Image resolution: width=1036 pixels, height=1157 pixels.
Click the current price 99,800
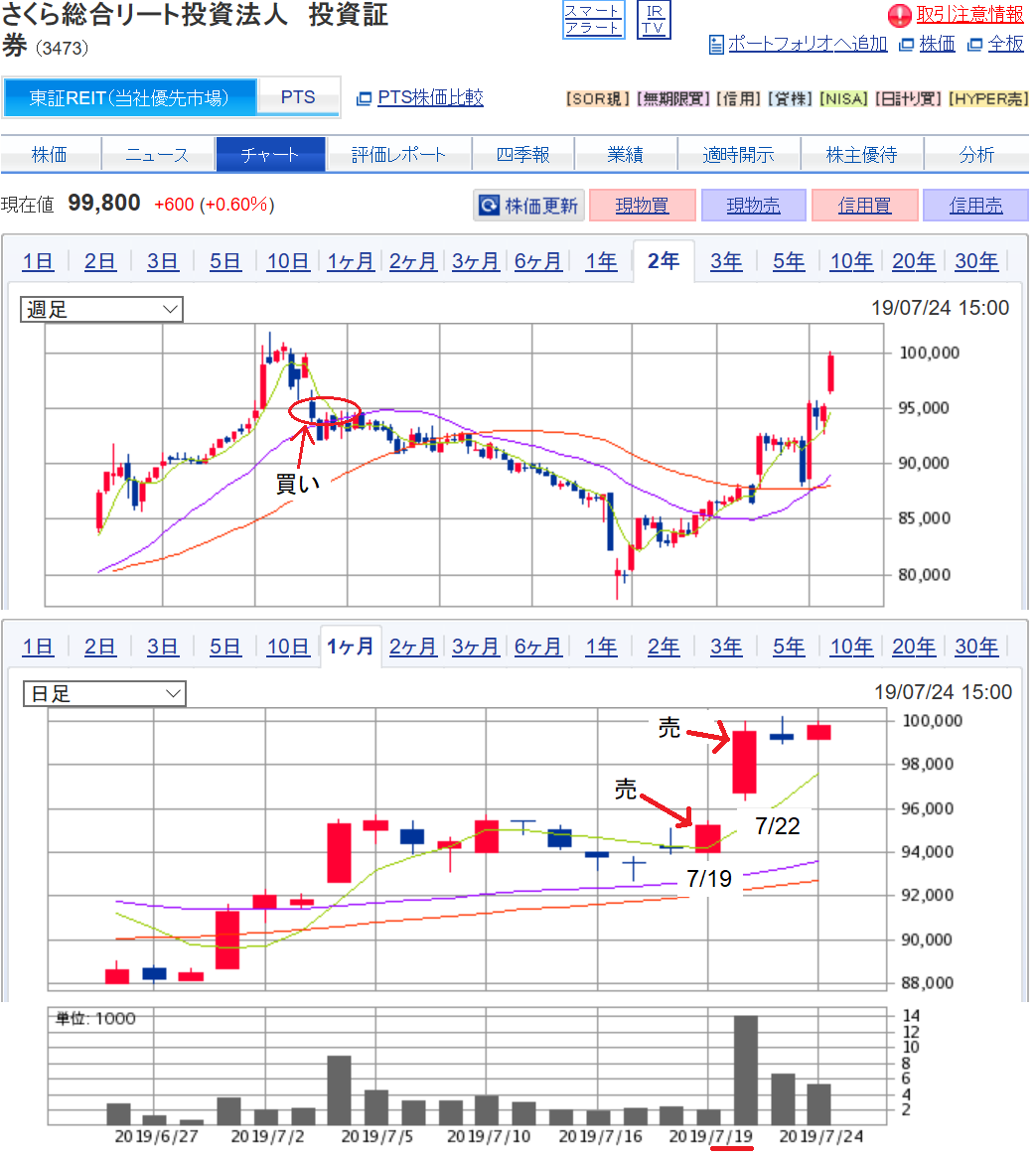coord(104,203)
